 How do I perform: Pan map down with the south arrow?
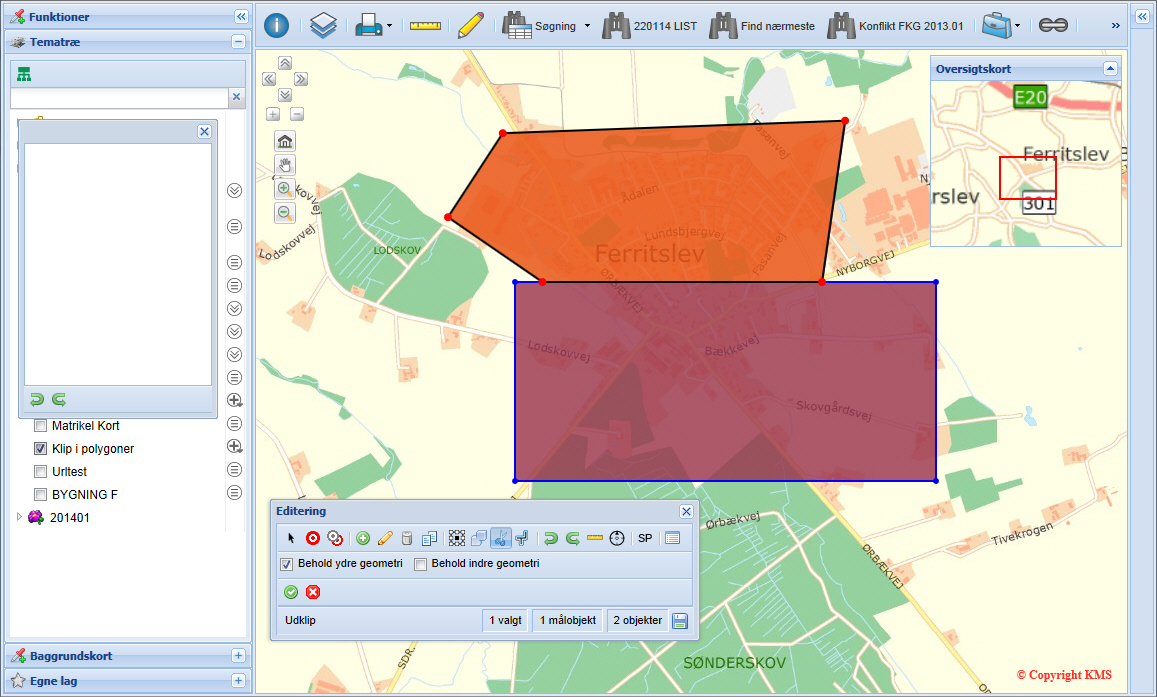[x=285, y=95]
